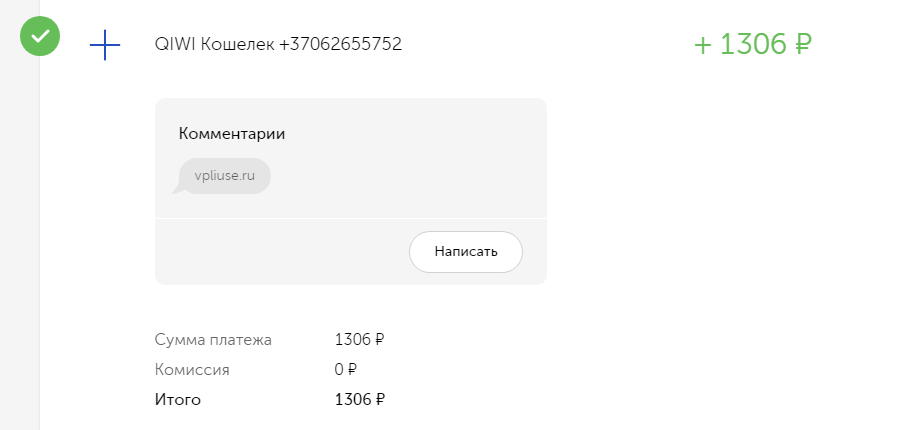Select the bold 1306 ₽ total value
Screen dimensions: 904x430
pyautogui.click(x=360, y=399)
